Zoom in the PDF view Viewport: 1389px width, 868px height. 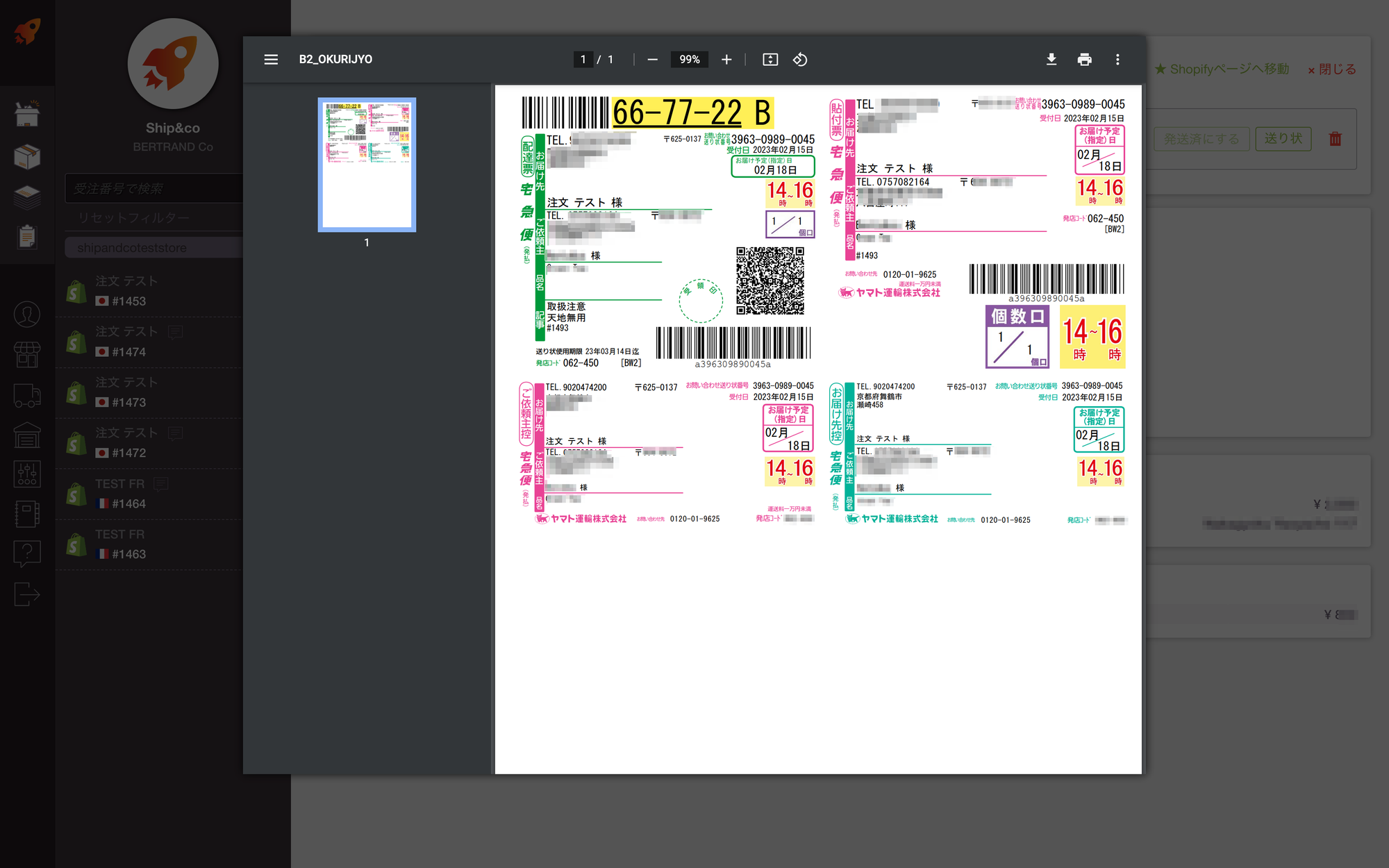(726, 60)
